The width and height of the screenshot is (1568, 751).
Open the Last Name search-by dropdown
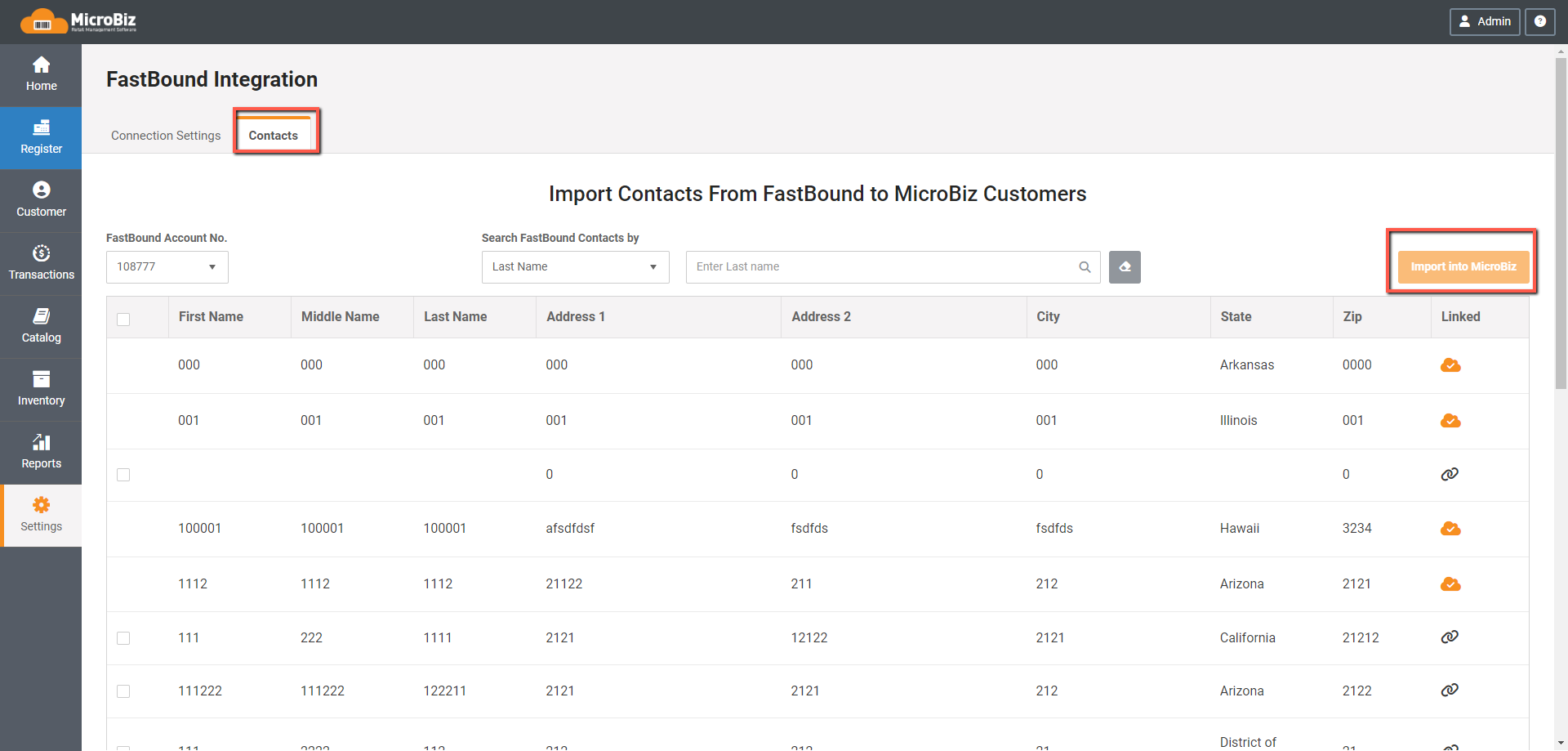pos(576,267)
